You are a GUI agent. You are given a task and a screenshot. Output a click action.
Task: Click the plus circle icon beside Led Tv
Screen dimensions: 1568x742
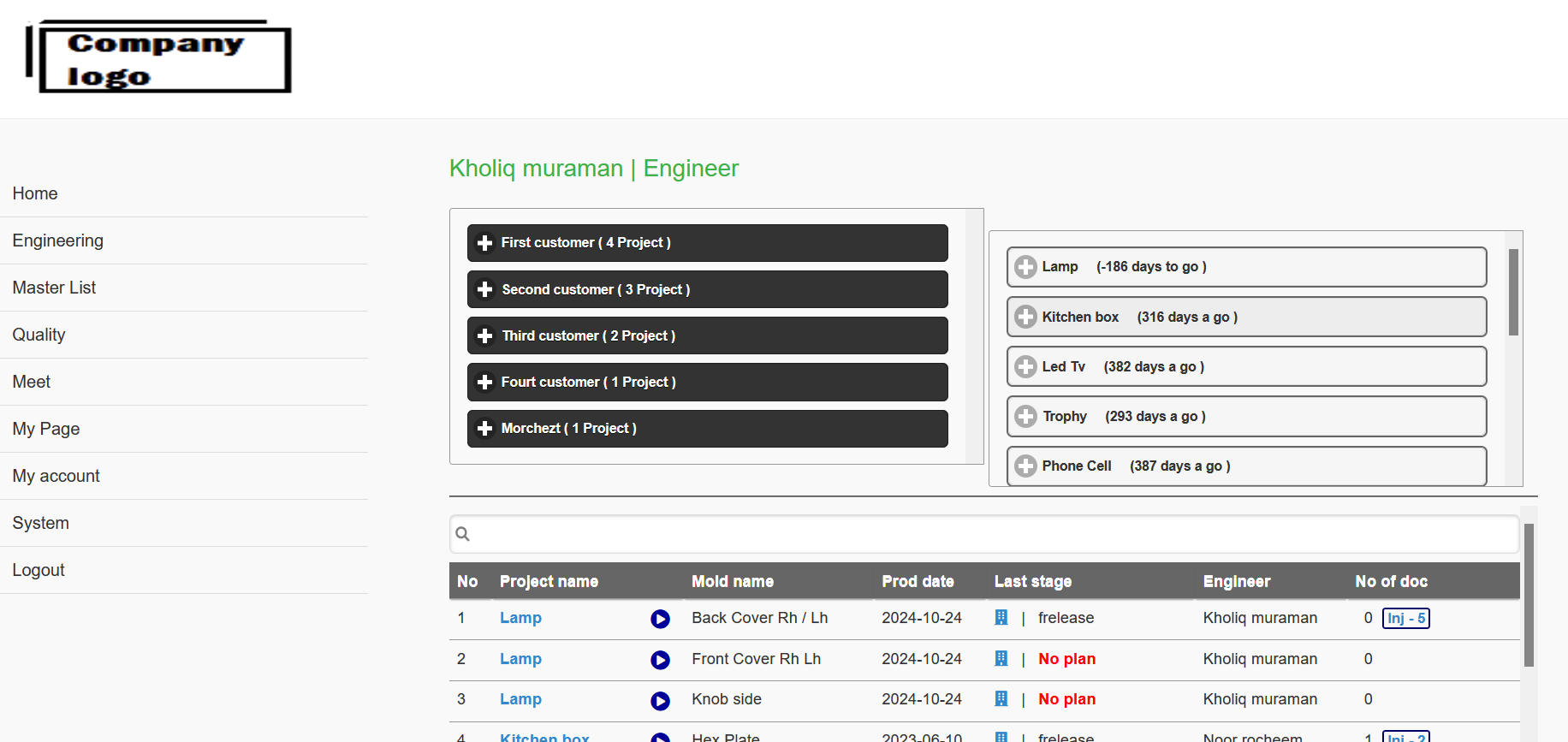(1025, 366)
